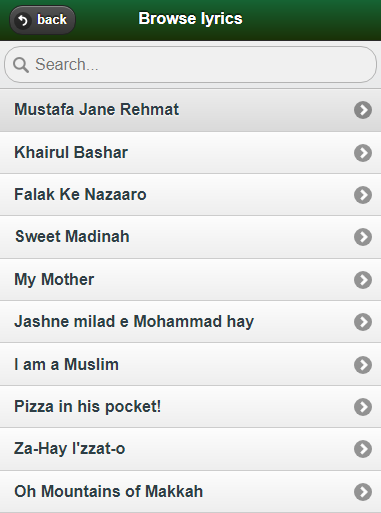Viewport: 381px width, 513px height.
Task: Select the Pizza in his pocket! entry
Action: click(190, 407)
